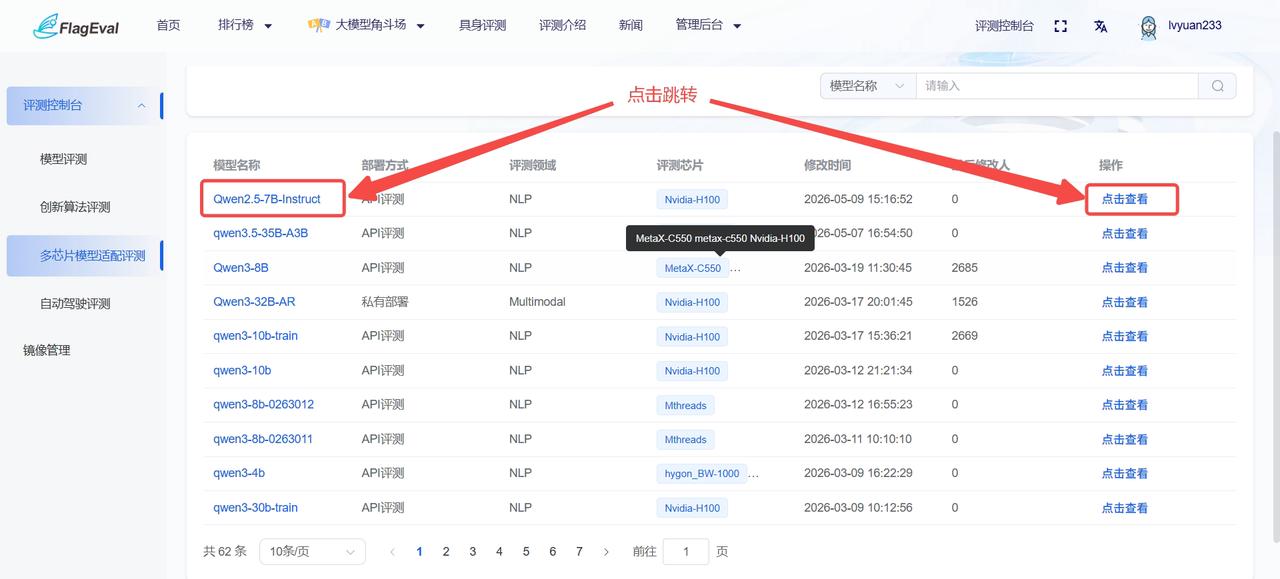Open 大模型角斗场 dropdown menu
Image resolution: width=1280 pixels, height=579 pixels.
(x=380, y=26)
